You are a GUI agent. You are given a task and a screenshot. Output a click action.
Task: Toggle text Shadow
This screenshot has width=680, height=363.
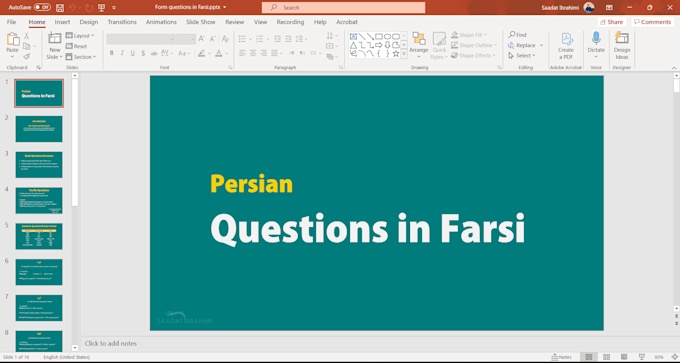pyautogui.click(x=143, y=53)
